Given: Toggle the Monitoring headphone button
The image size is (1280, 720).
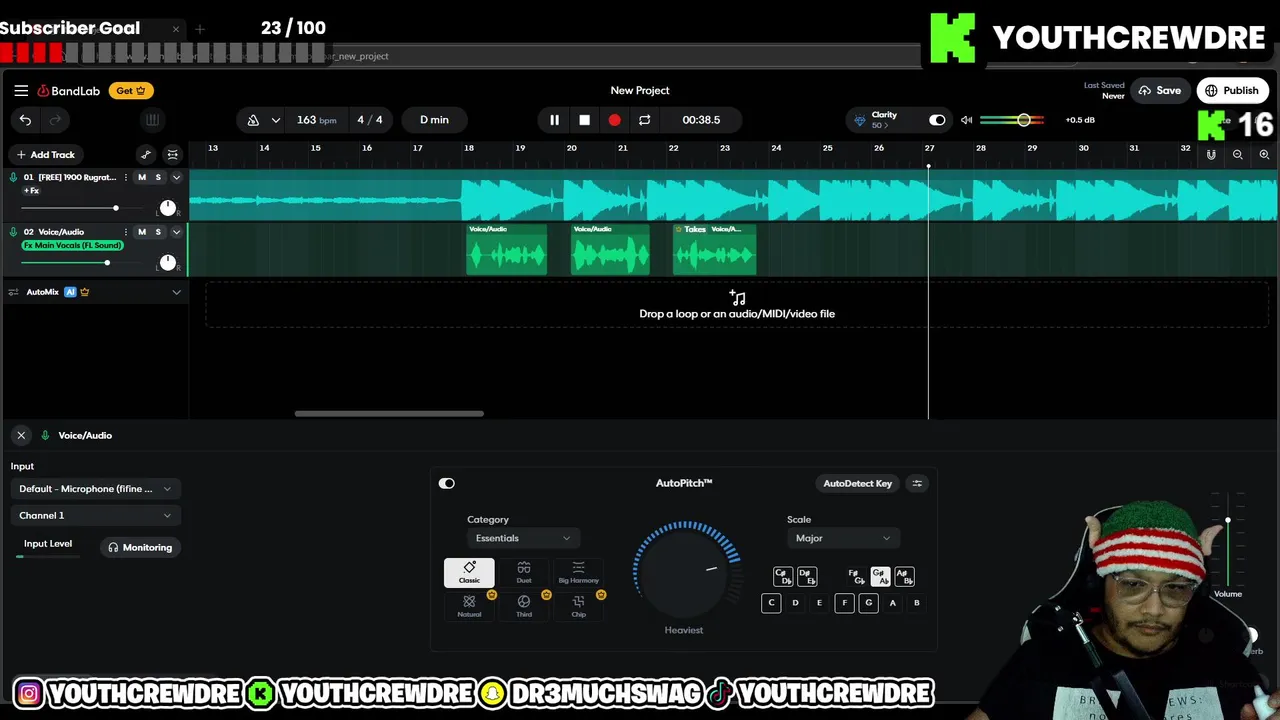Looking at the screenshot, I should tap(140, 548).
